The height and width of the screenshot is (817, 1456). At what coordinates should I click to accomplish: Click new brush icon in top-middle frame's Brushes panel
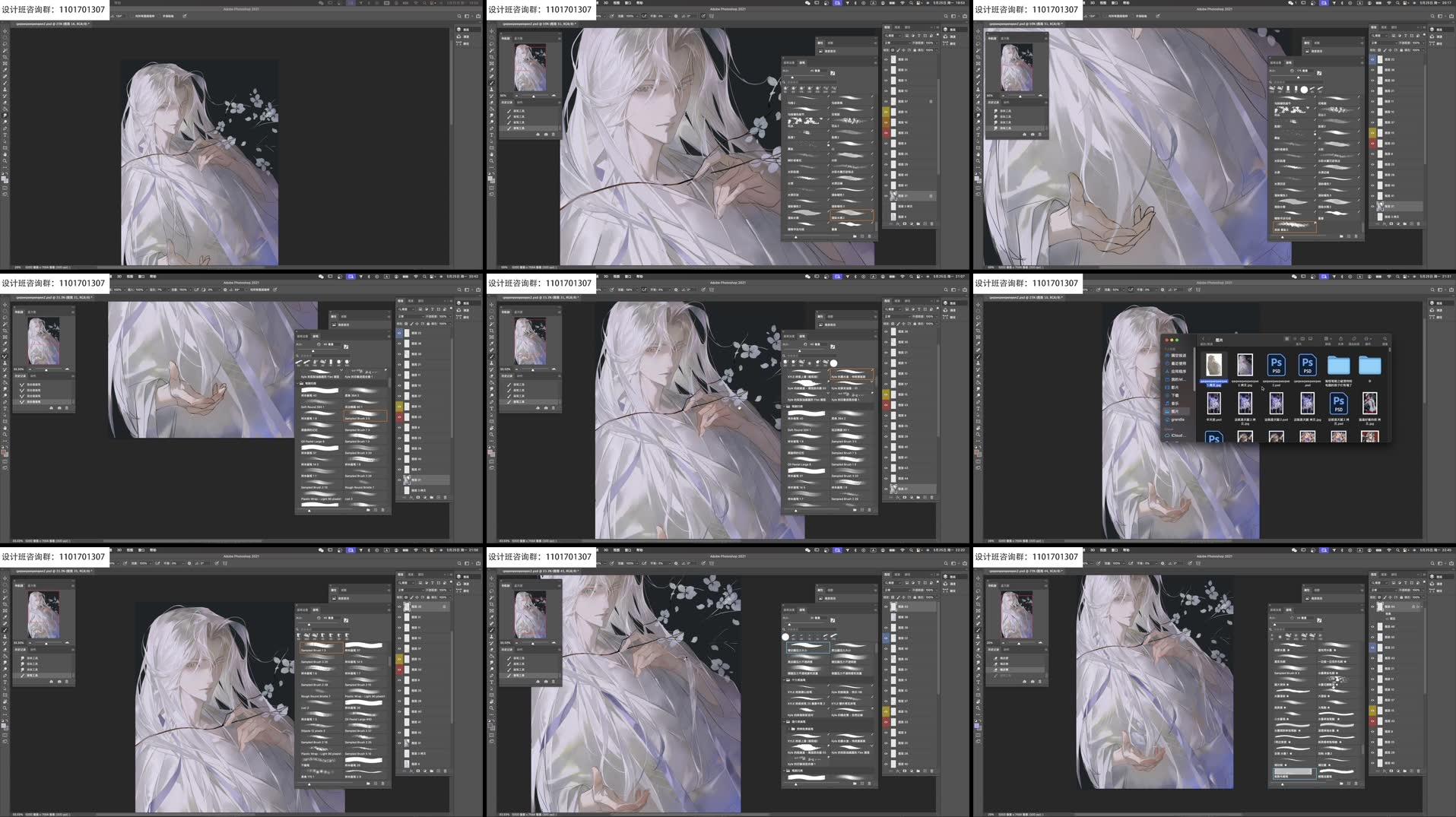click(863, 236)
